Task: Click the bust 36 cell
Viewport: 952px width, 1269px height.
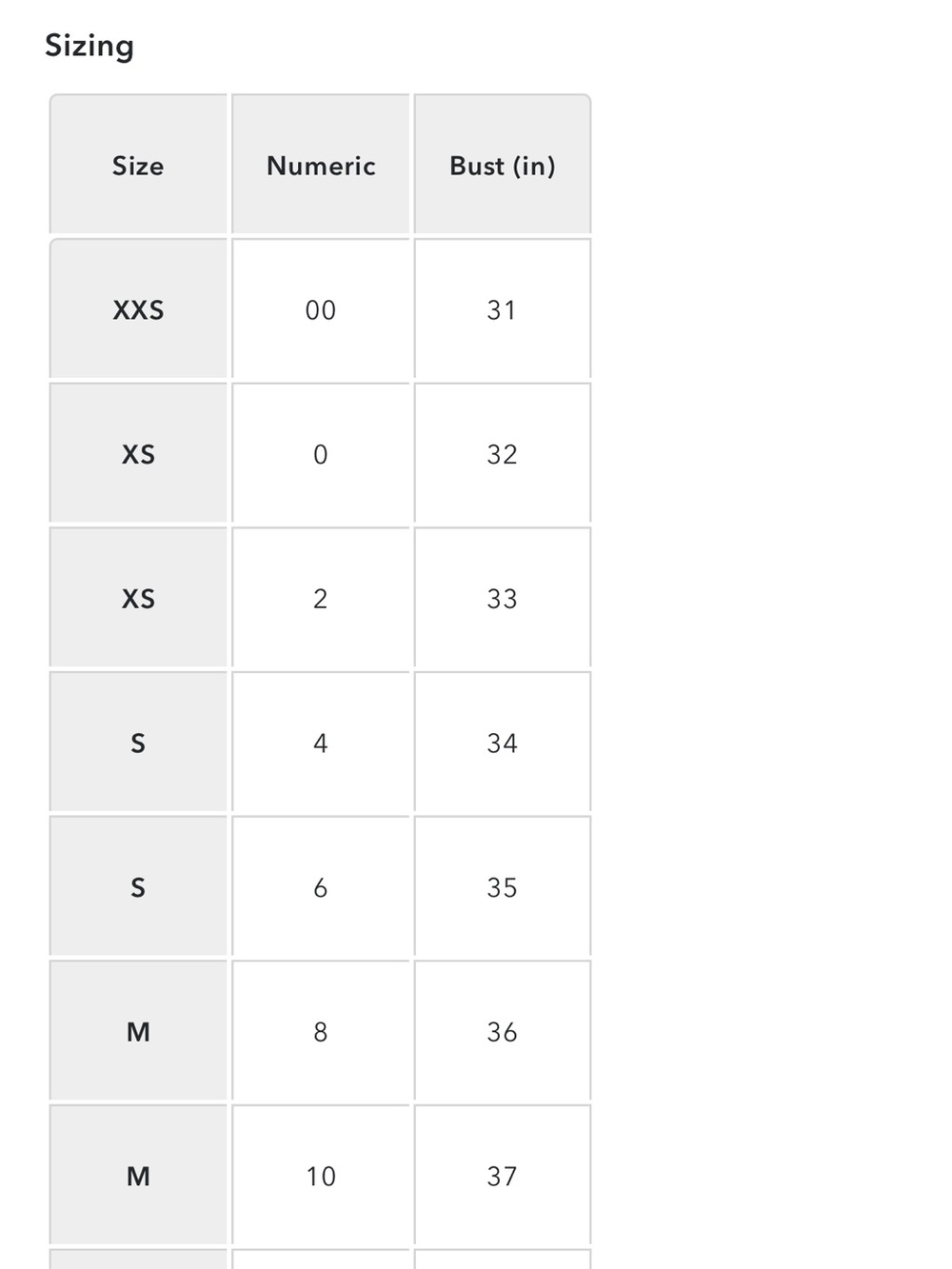Action: point(503,1031)
